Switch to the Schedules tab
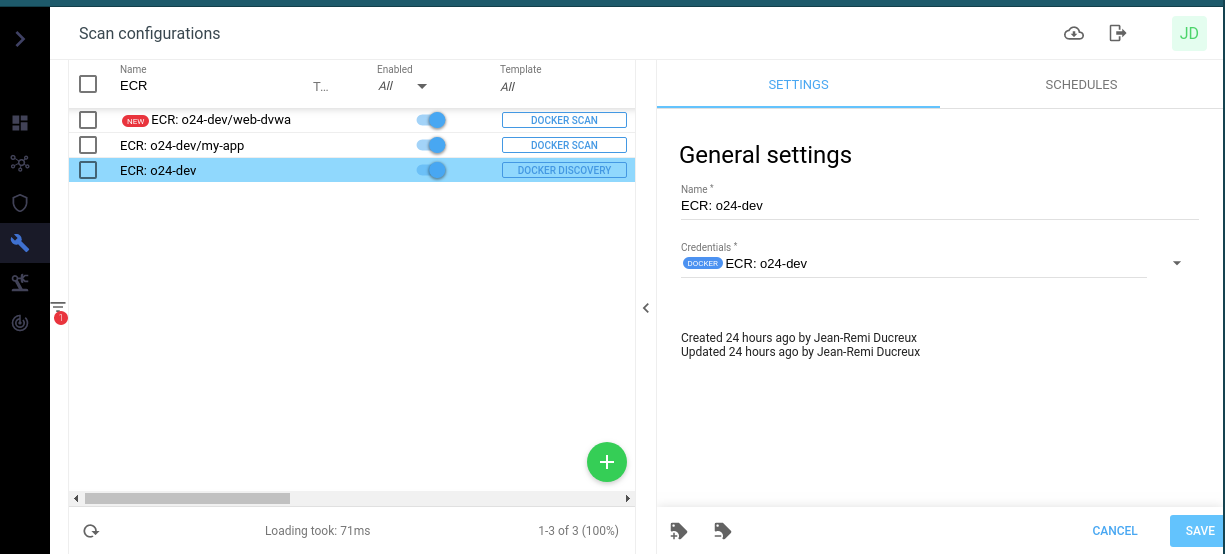 [x=1081, y=85]
